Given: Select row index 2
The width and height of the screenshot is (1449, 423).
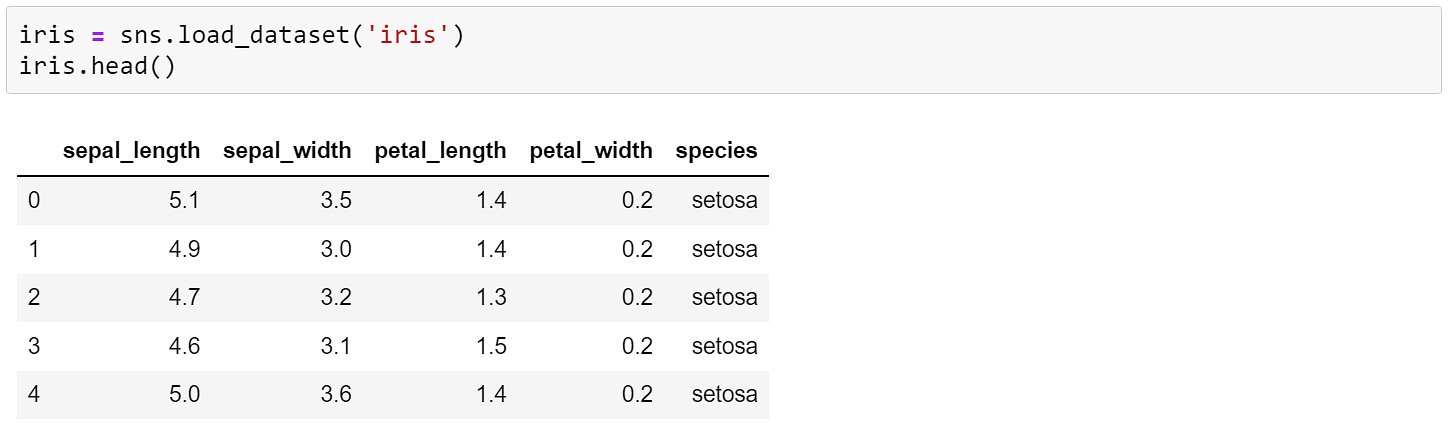Looking at the screenshot, I should click(x=34, y=297).
